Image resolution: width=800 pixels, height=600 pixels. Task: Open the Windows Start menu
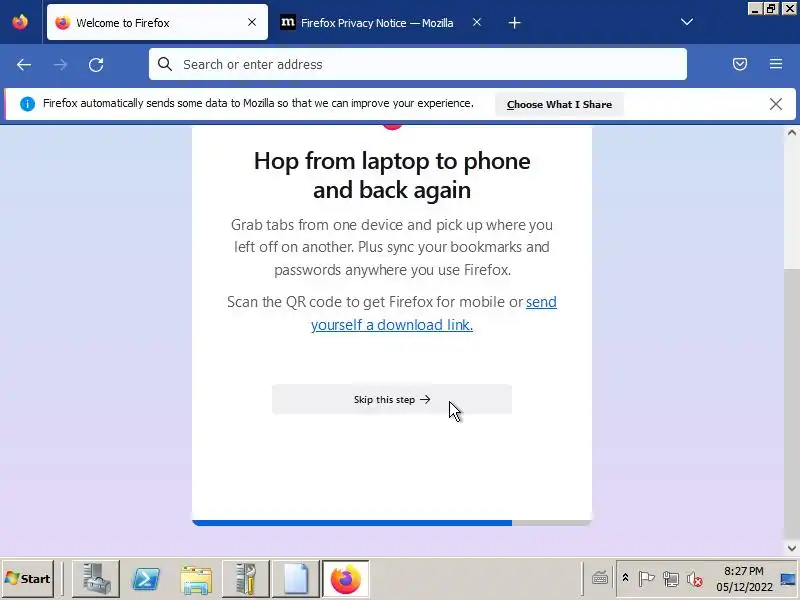[x=28, y=579]
